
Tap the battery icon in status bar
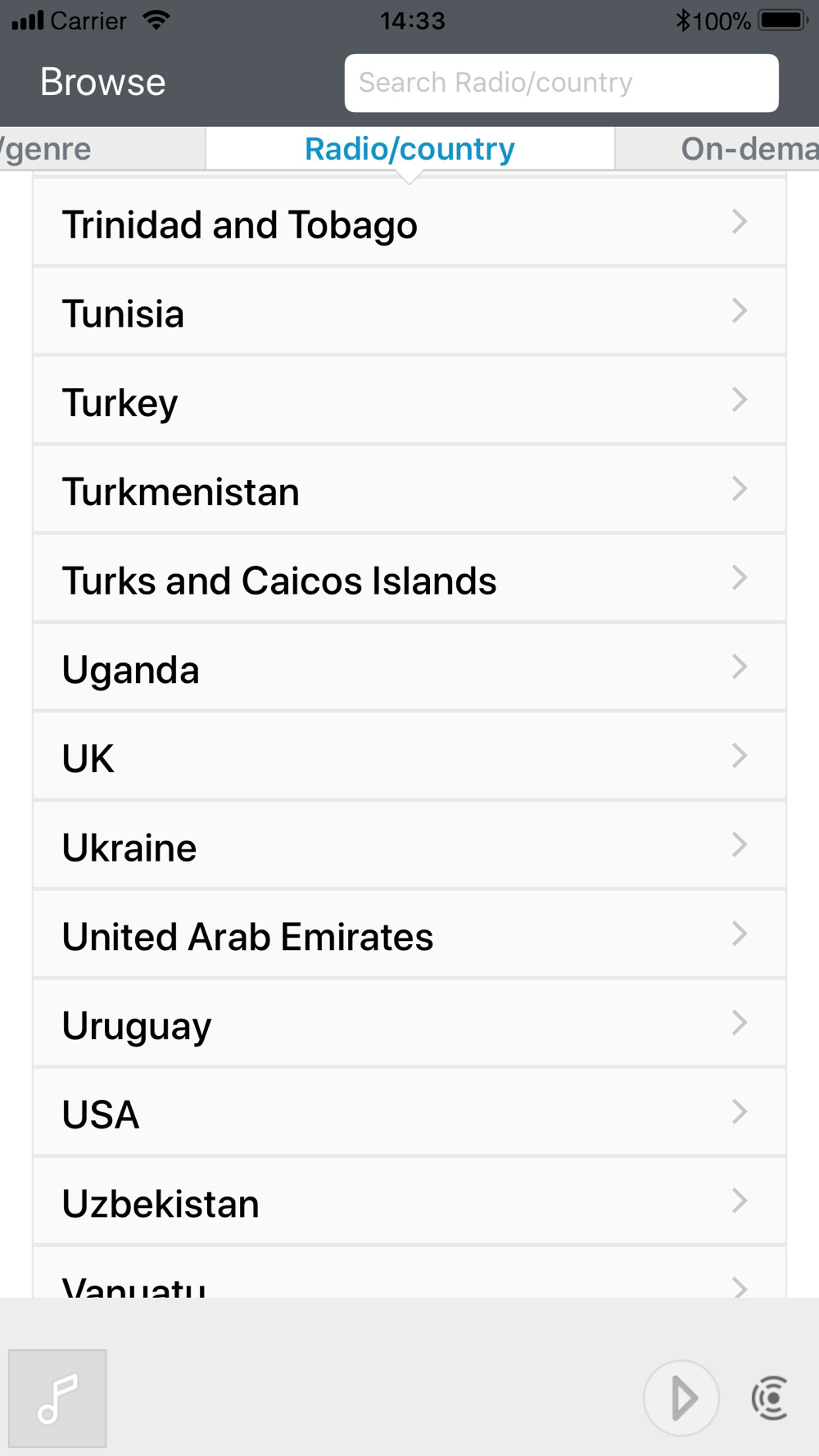click(x=783, y=20)
